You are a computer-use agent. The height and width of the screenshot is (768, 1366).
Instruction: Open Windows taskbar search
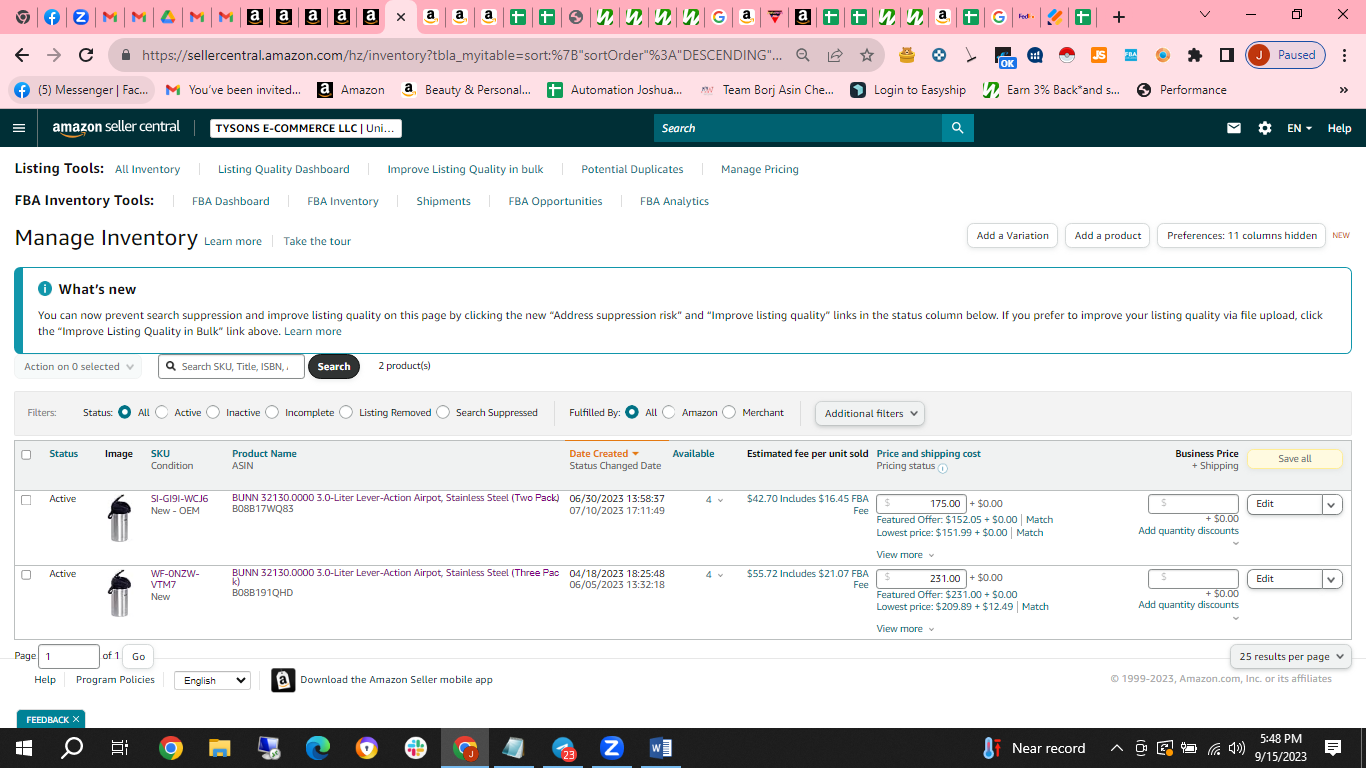pyautogui.click(x=72, y=748)
